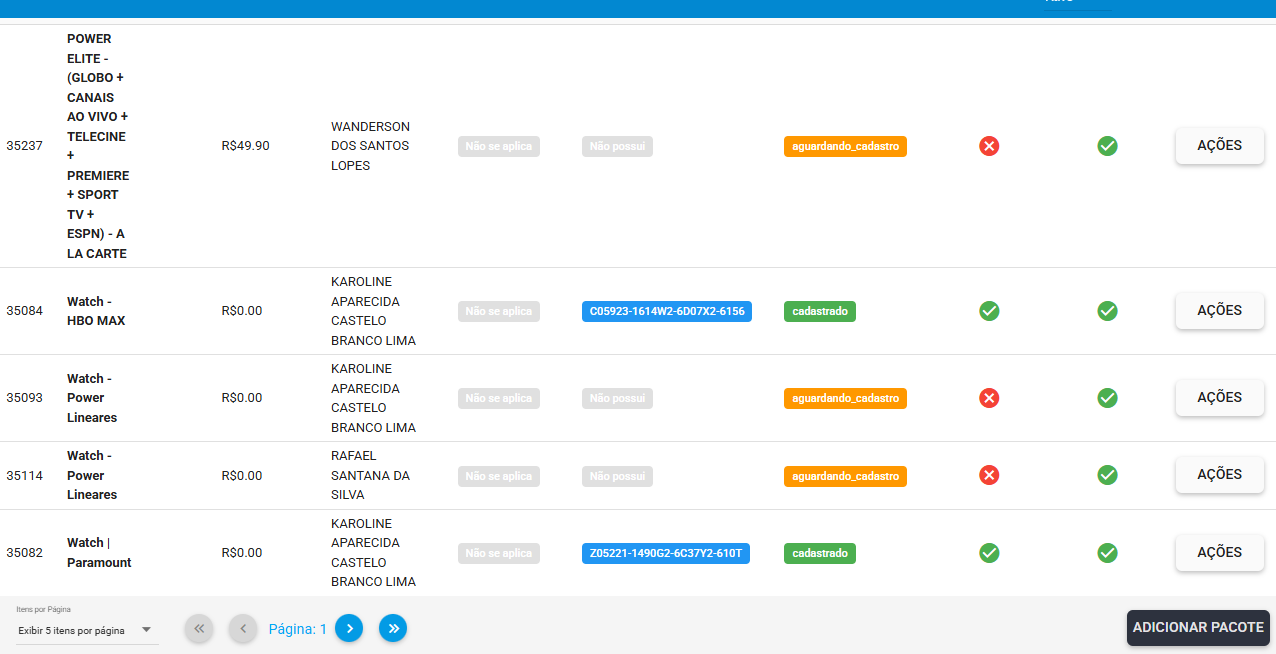Click price R$49.90
This screenshot has width=1276, height=654.
245,146
